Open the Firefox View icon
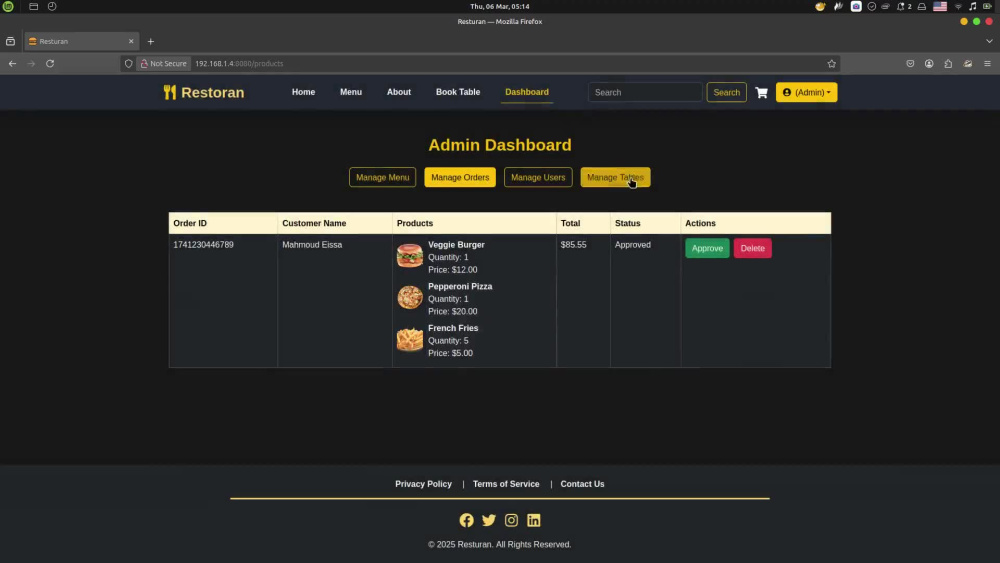1000x563 pixels. (10, 41)
